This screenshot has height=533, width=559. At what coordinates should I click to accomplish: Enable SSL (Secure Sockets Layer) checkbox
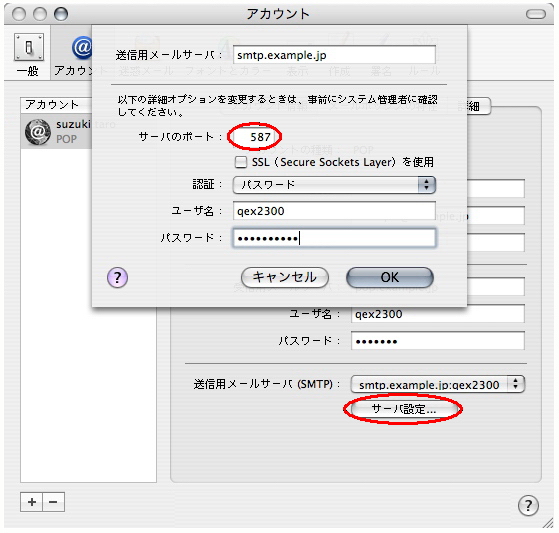[241, 162]
